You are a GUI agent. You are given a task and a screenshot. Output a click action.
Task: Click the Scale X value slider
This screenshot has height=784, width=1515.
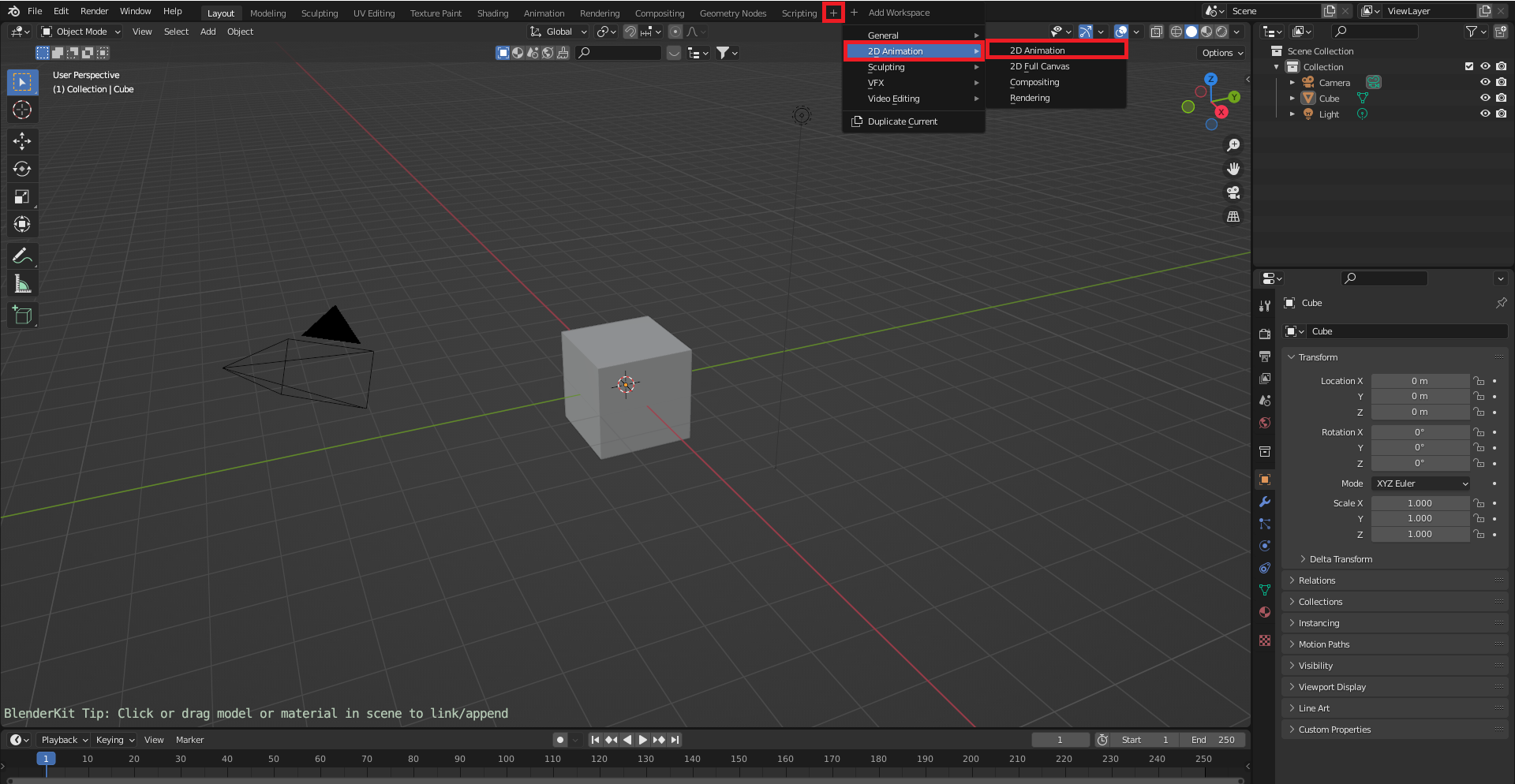coord(1420,502)
